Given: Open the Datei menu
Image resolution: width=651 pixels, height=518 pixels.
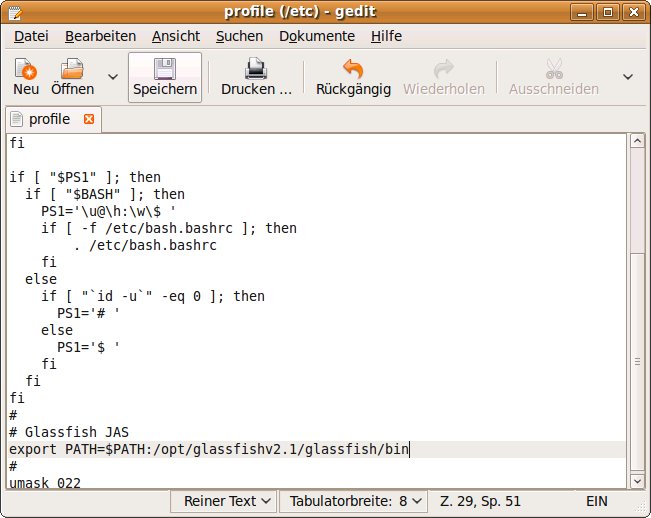Looking at the screenshot, I should point(31,36).
